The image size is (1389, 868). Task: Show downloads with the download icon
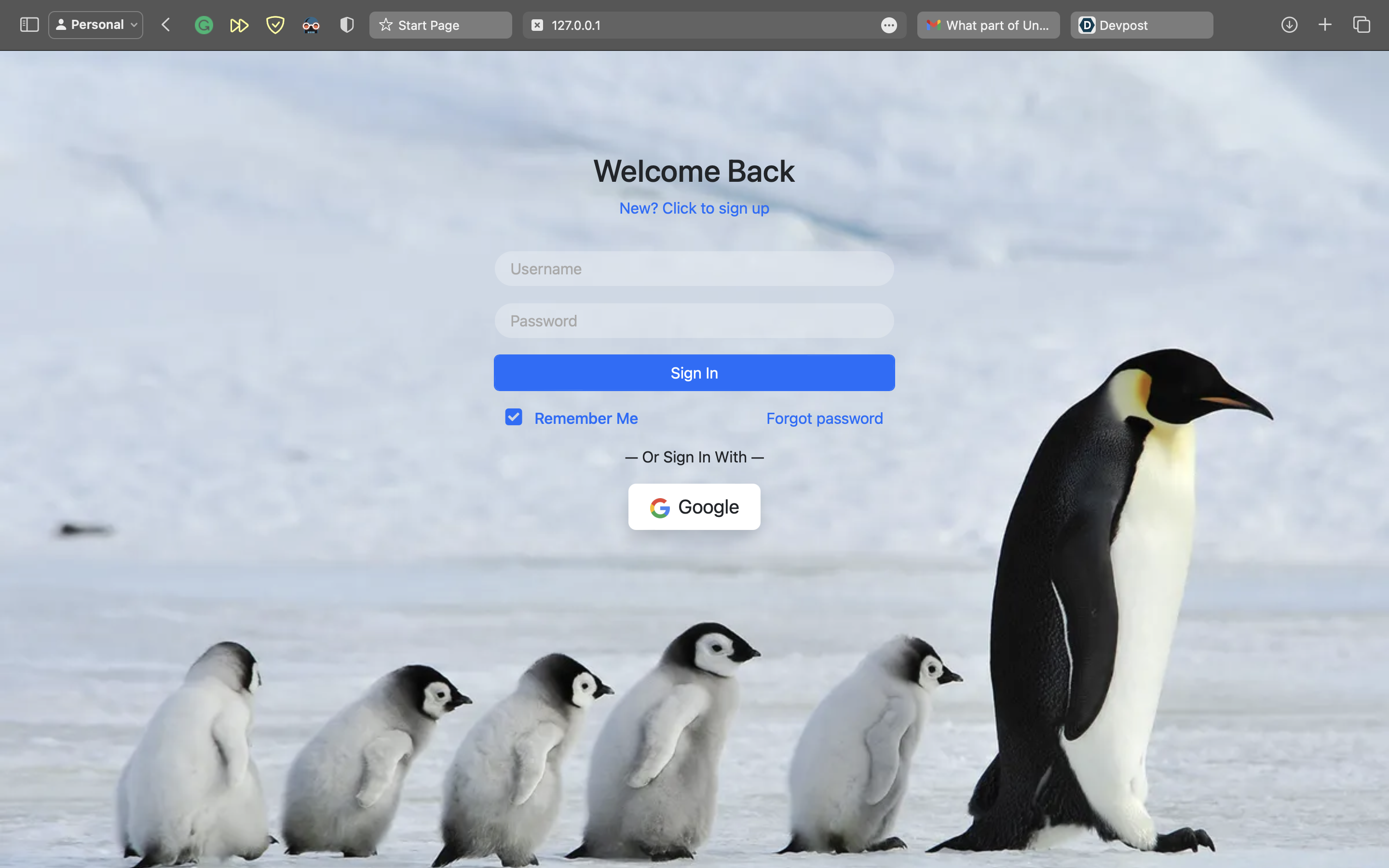(x=1289, y=25)
